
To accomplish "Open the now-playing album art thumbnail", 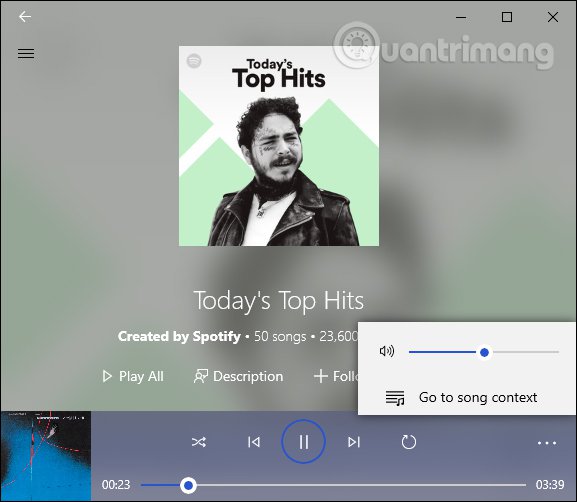I will coord(46,456).
